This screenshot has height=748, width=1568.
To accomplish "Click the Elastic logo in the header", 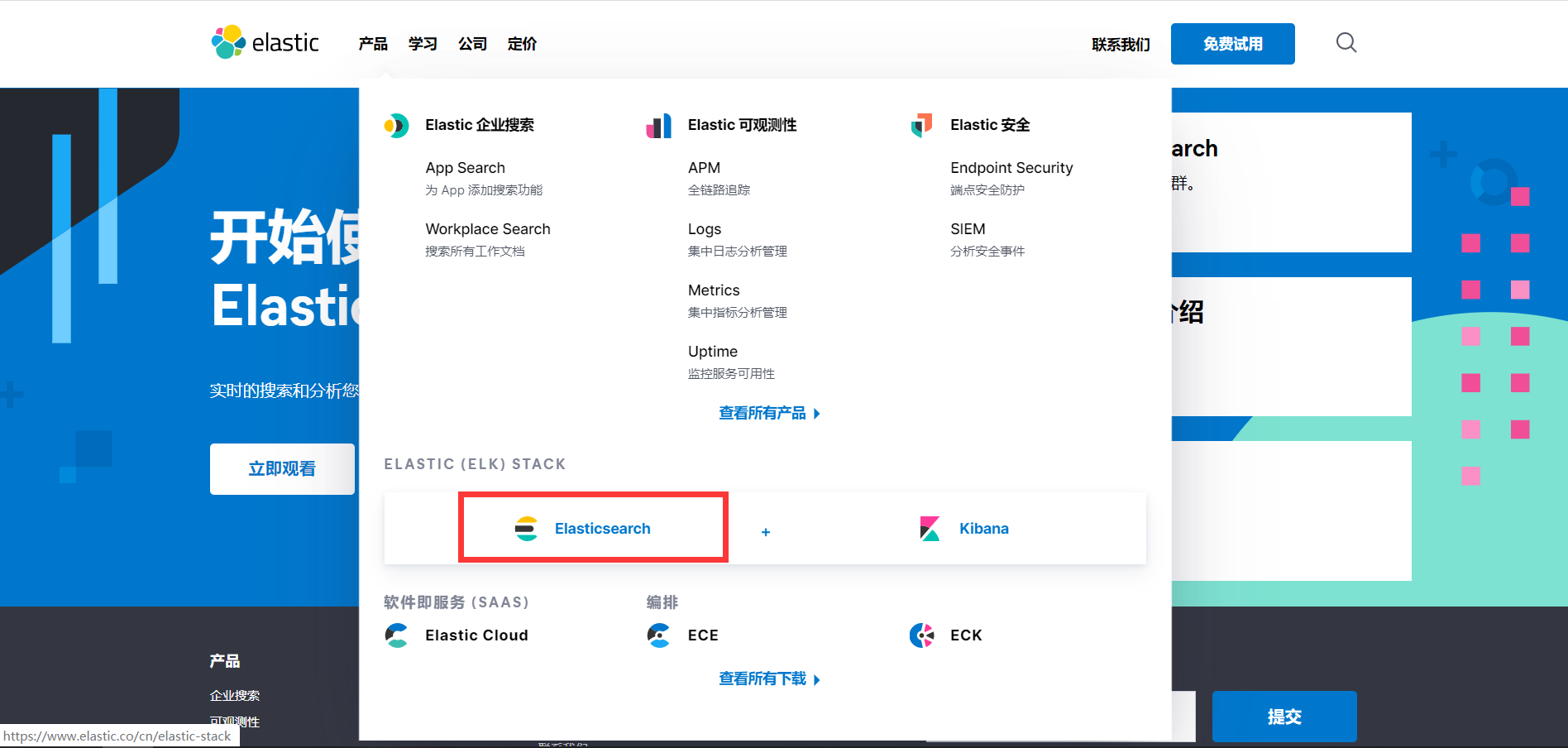I will [265, 42].
